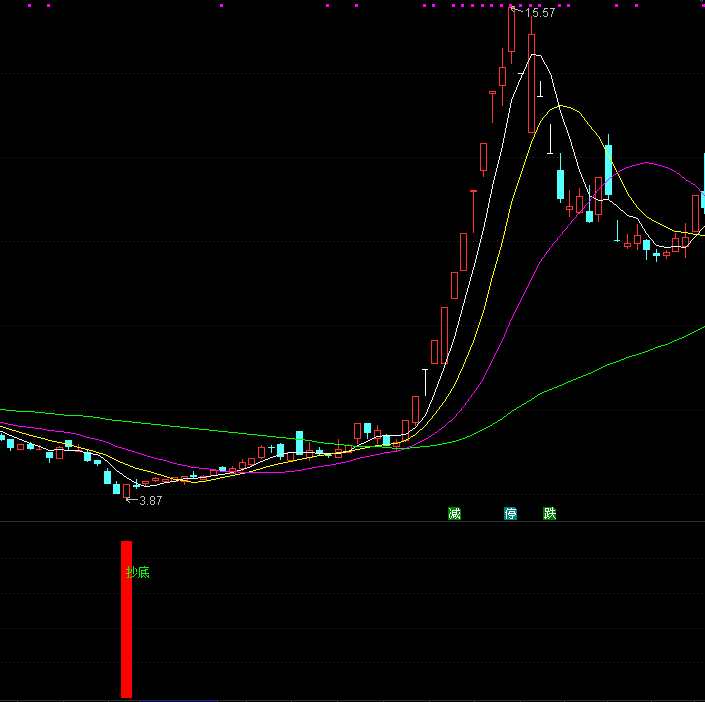
Task: Click the 3.87 low price label
Action: 151,501
